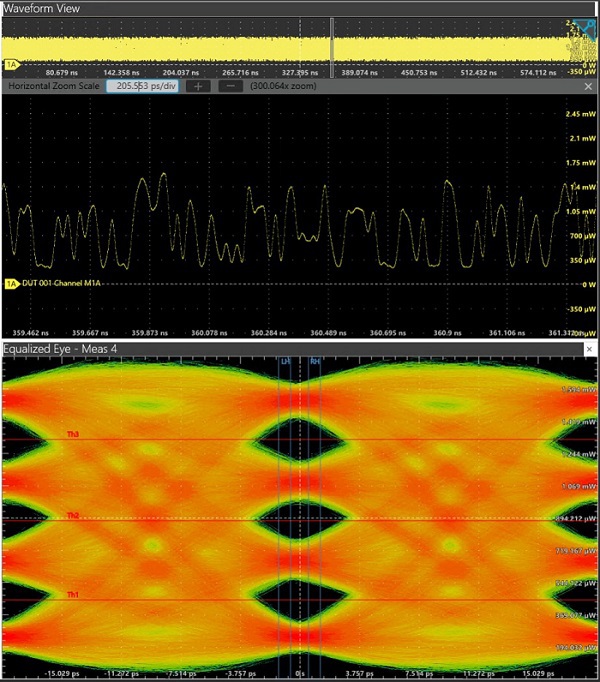The image size is (600, 682).
Task: Click the zoom in plus button
Action: [199, 87]
